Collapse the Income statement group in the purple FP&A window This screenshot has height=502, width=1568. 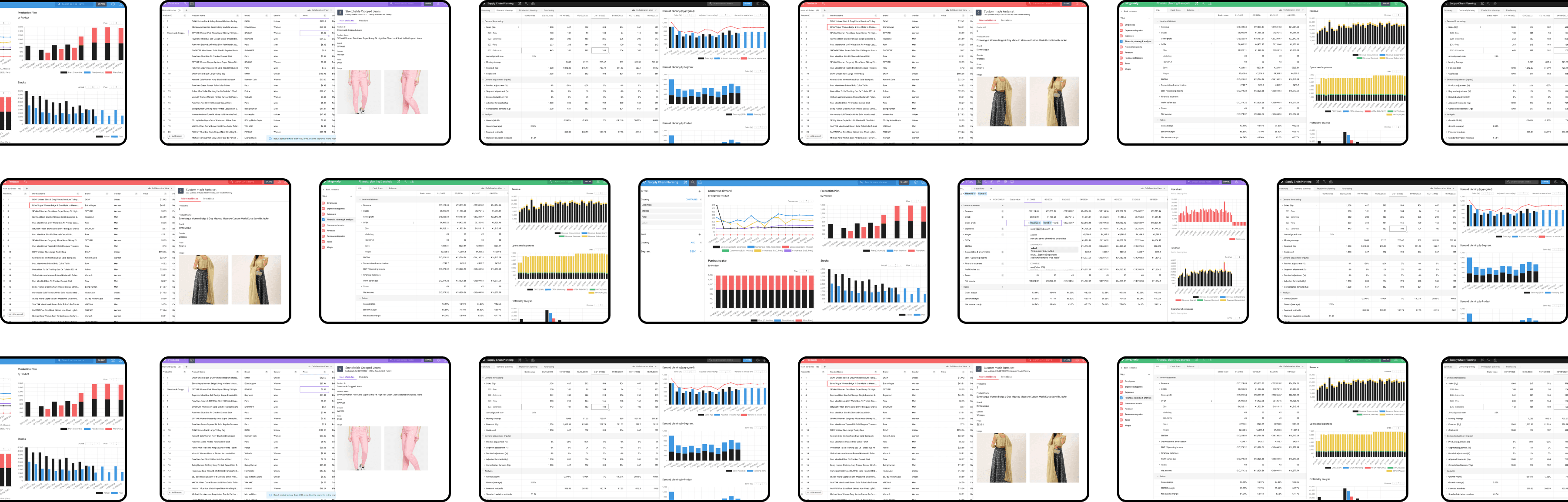click(962, 206)
